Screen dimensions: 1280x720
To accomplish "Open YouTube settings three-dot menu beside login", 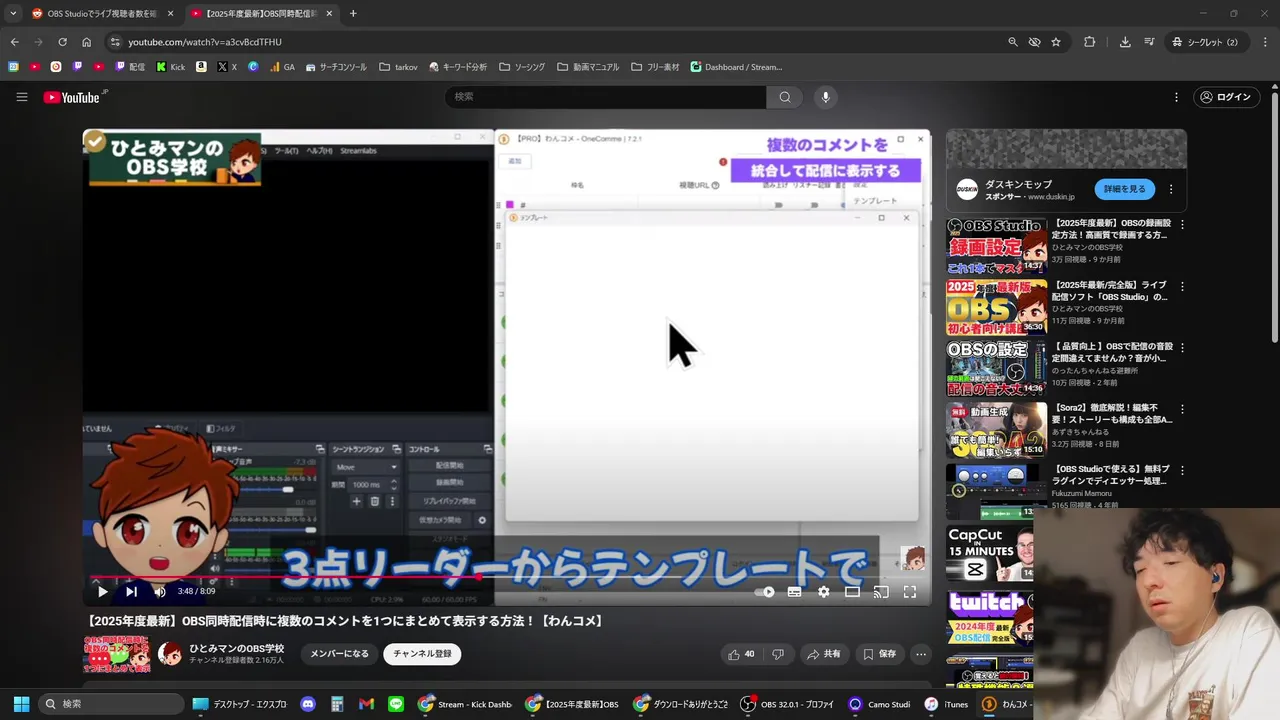I will [1176, 97].
